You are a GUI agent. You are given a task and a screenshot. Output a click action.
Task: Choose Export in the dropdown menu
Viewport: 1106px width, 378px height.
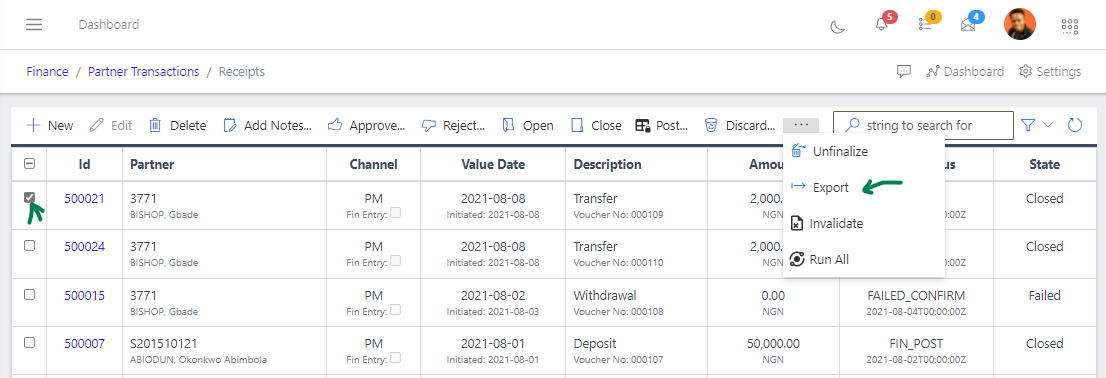(863, 187)
